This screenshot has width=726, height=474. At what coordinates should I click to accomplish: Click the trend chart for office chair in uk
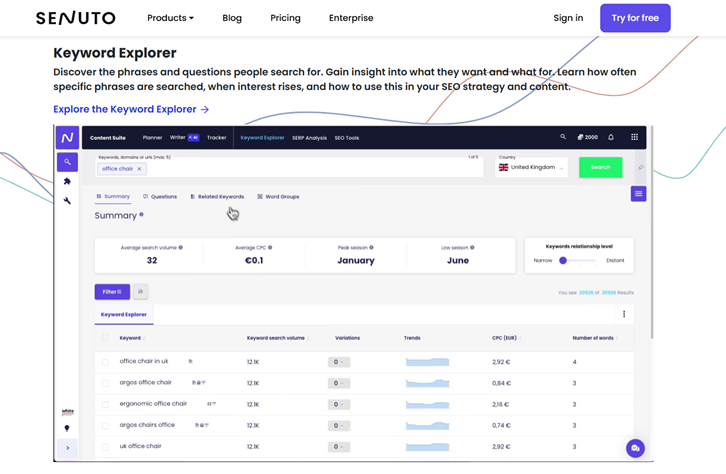point(427,362)
